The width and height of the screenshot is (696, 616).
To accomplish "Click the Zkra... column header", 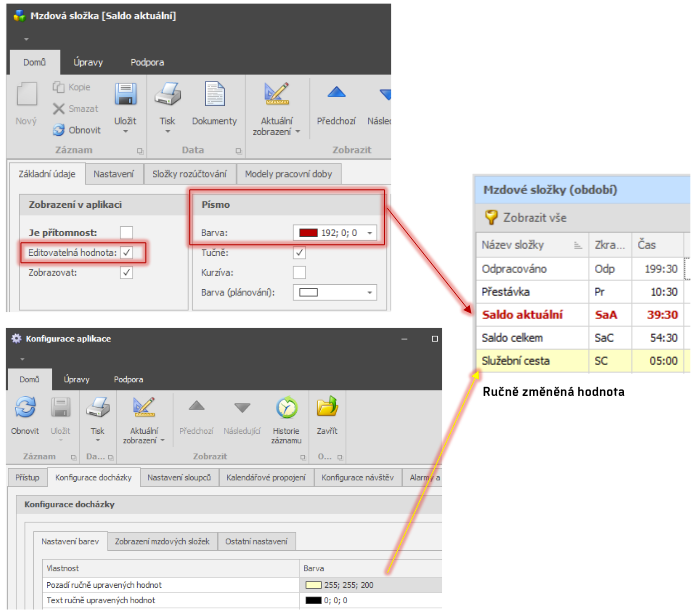I will click(x=610, y=245).
